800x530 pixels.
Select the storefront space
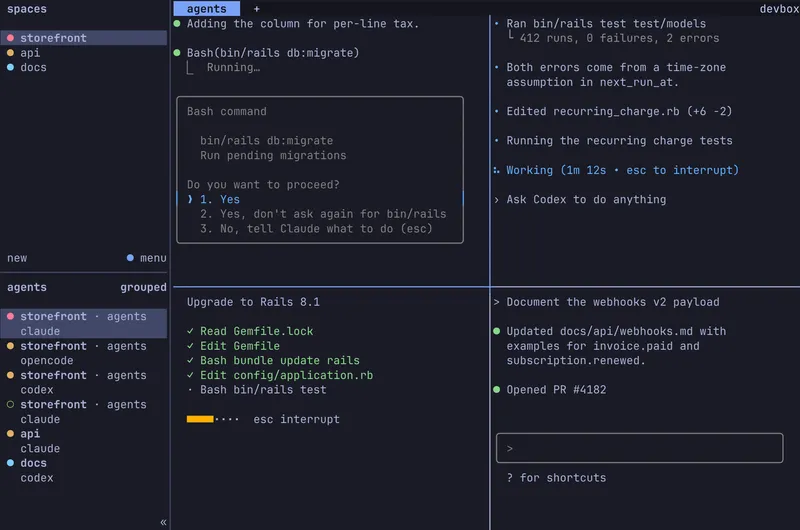pos(84,38)
